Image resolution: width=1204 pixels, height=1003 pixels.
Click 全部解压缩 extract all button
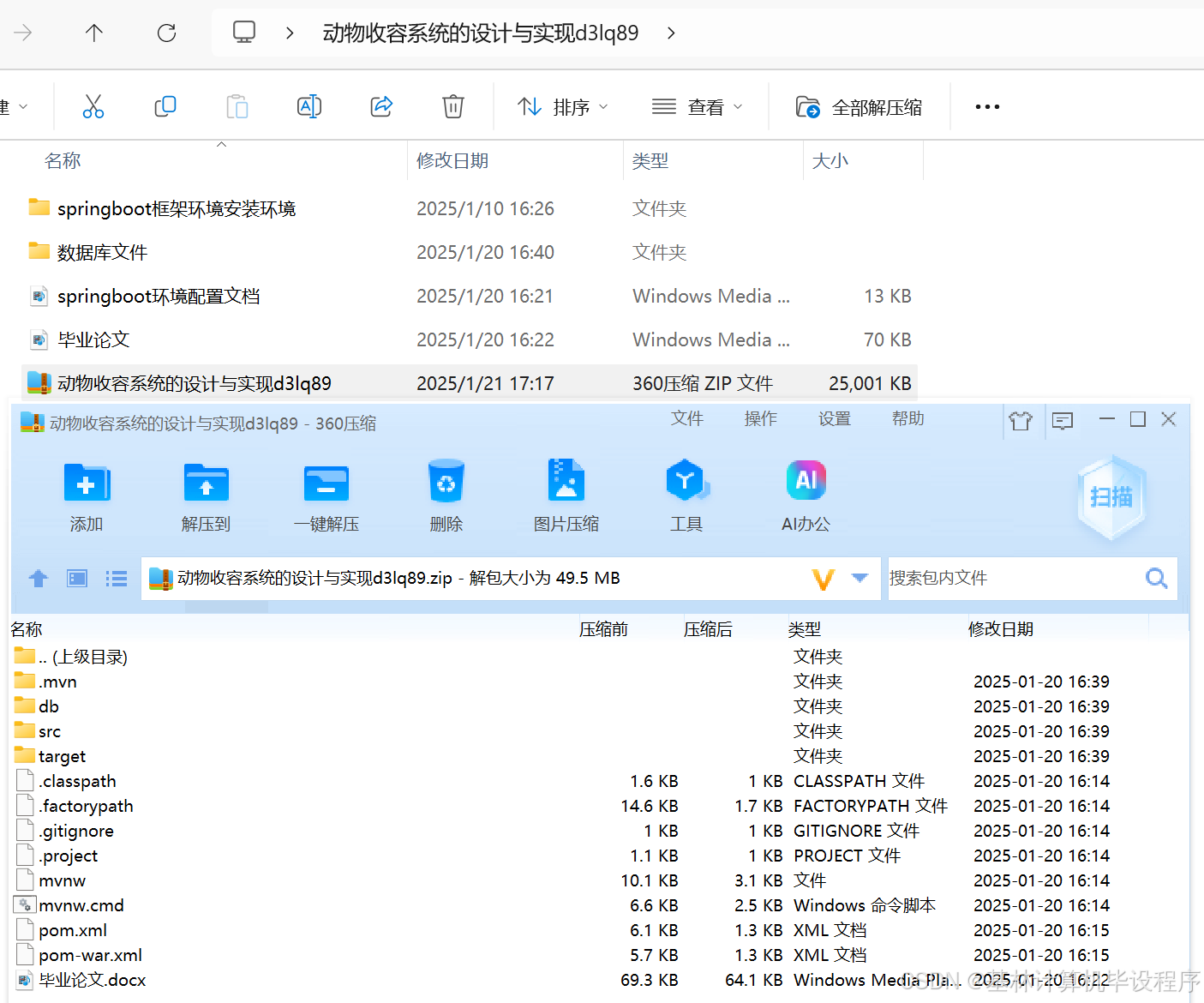860,107
